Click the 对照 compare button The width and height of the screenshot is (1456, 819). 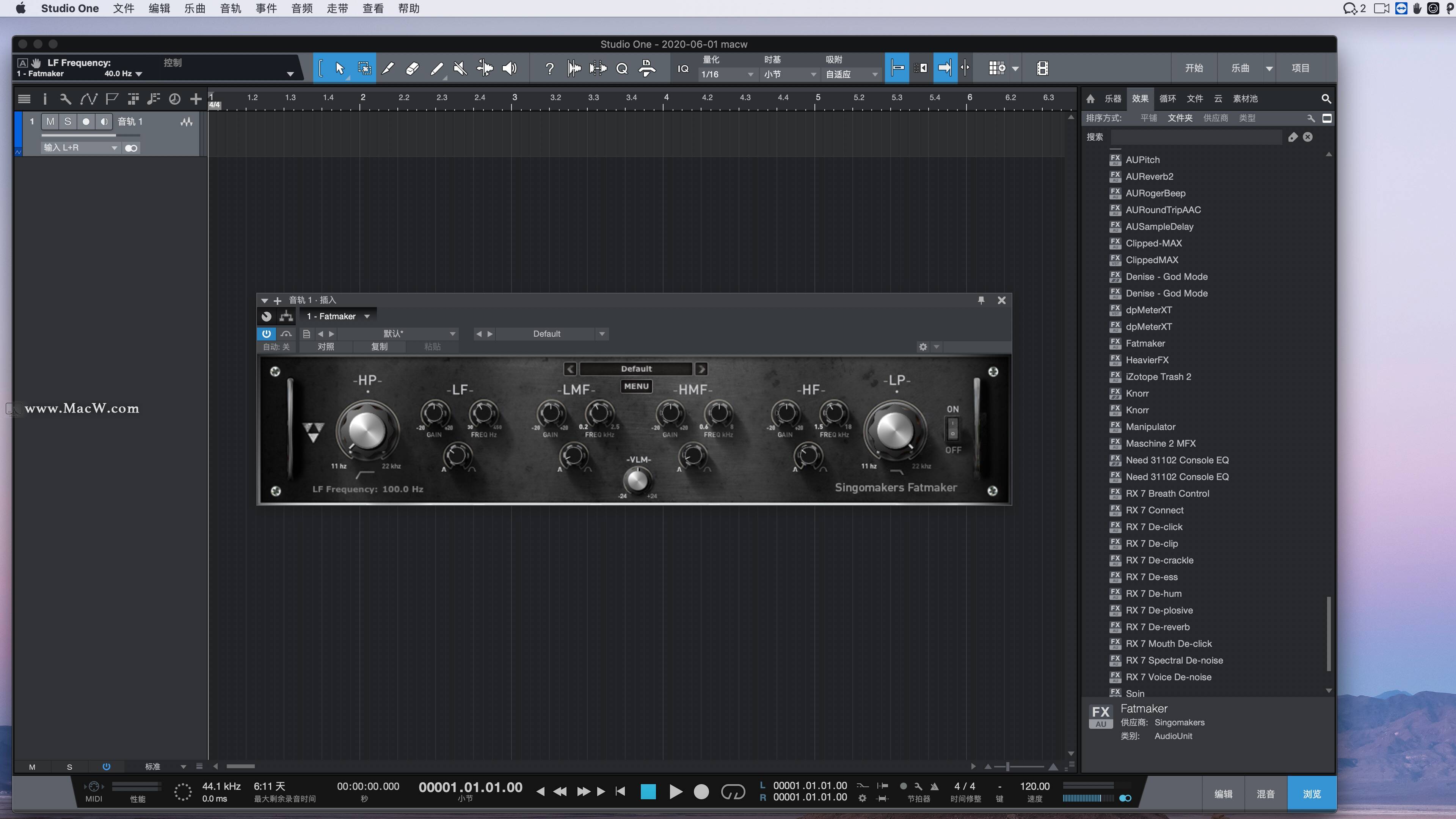(326, 347)
